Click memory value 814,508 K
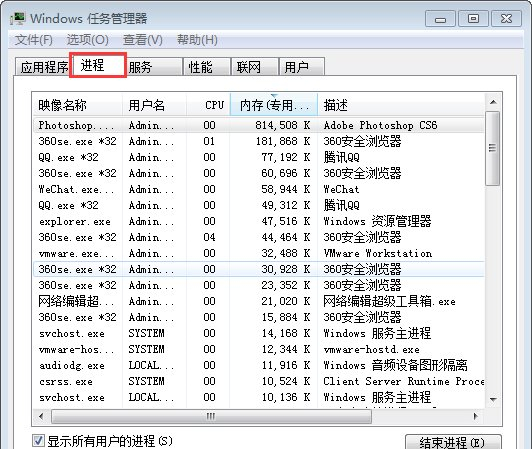Screen dimensions: 532x449 [283, 125]
